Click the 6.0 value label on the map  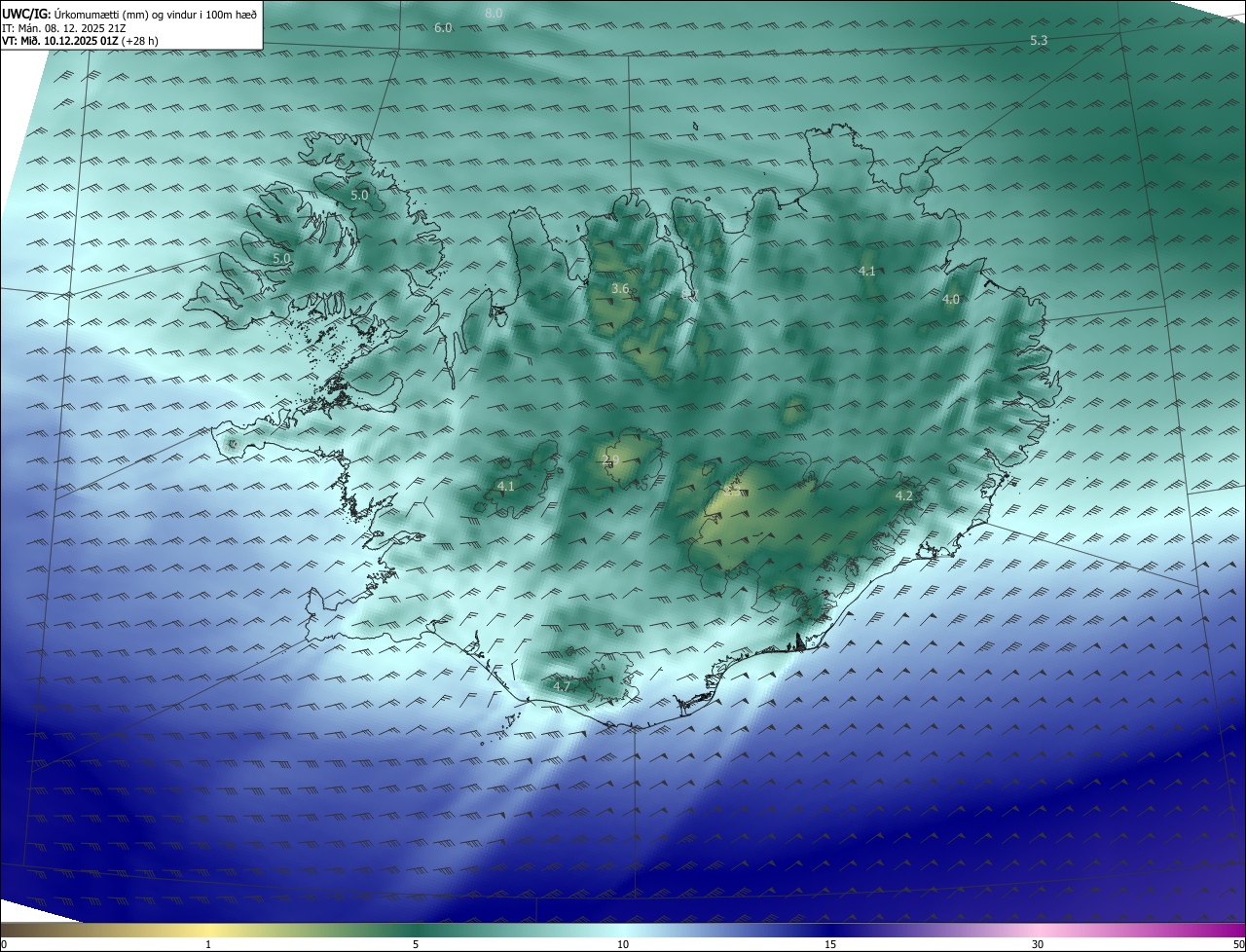pos(443,27)
